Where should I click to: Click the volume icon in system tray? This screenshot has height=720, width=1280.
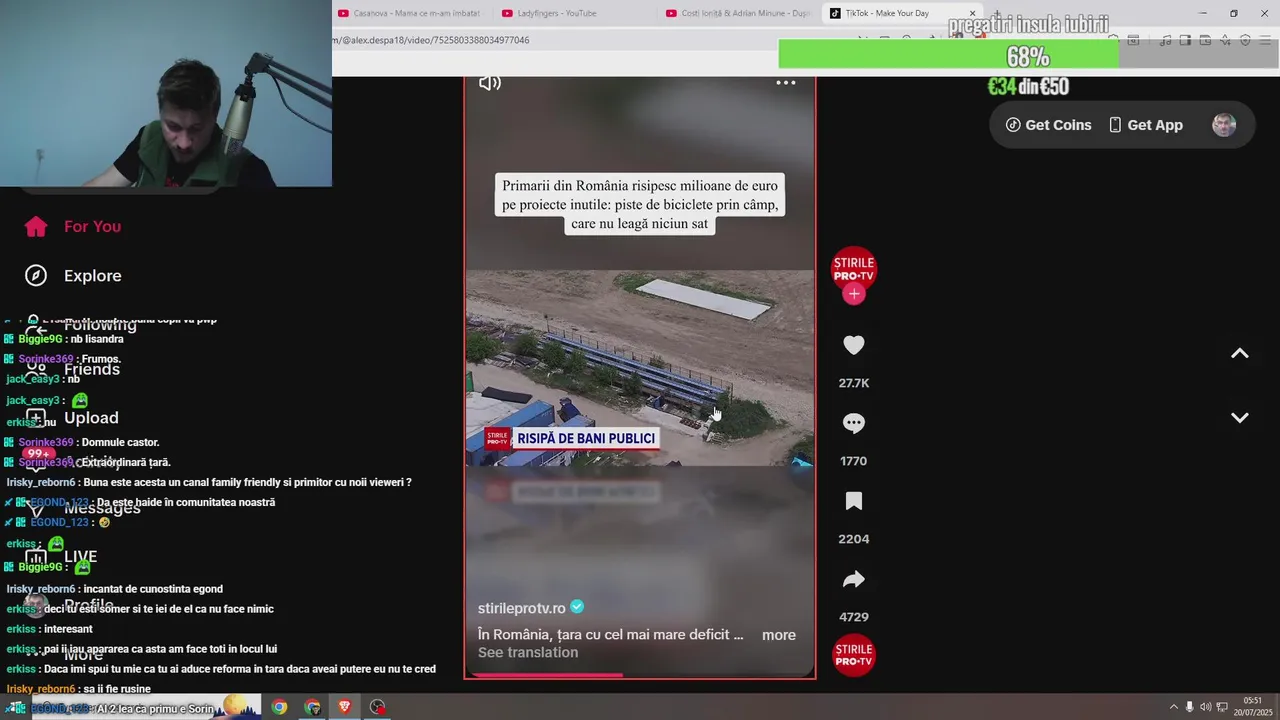[x=1205, y=707]
